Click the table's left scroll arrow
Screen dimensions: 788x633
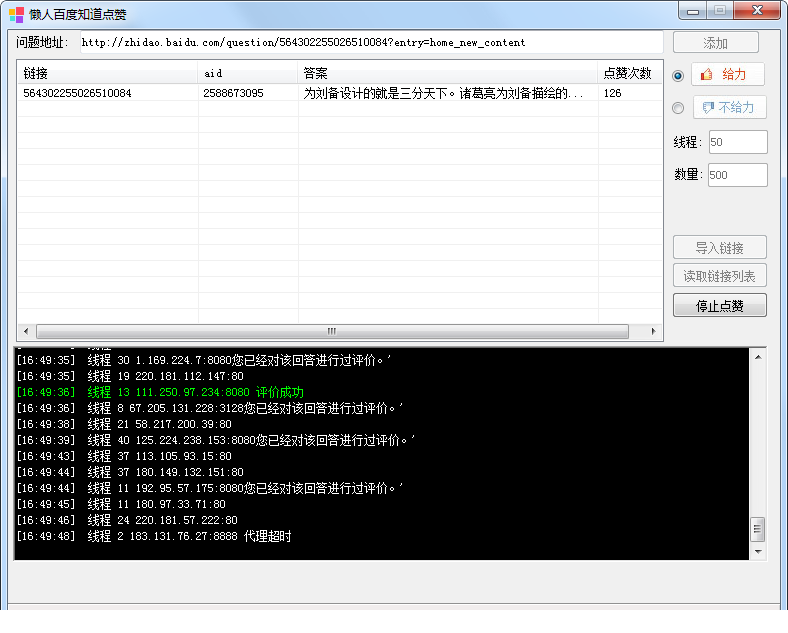click(x=26, y=332)
